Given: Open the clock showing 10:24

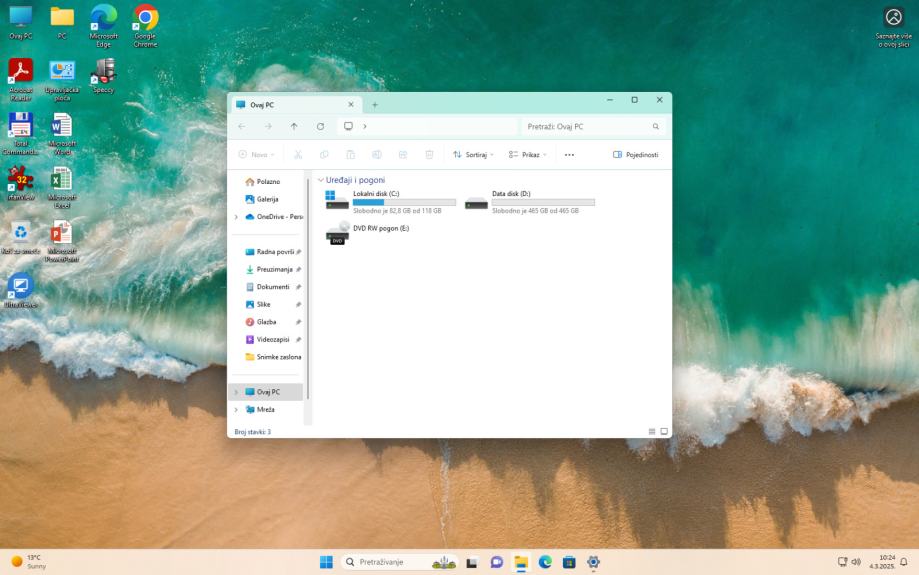Looking at the screenshot, I should coord(882,562).
